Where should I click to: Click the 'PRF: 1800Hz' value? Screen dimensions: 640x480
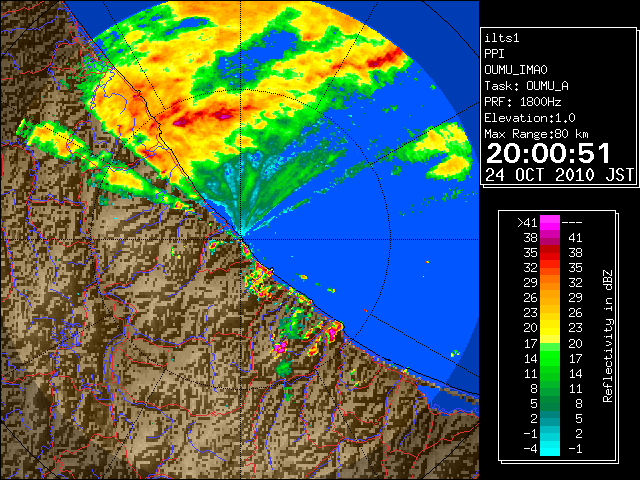[x=523, y=102]
